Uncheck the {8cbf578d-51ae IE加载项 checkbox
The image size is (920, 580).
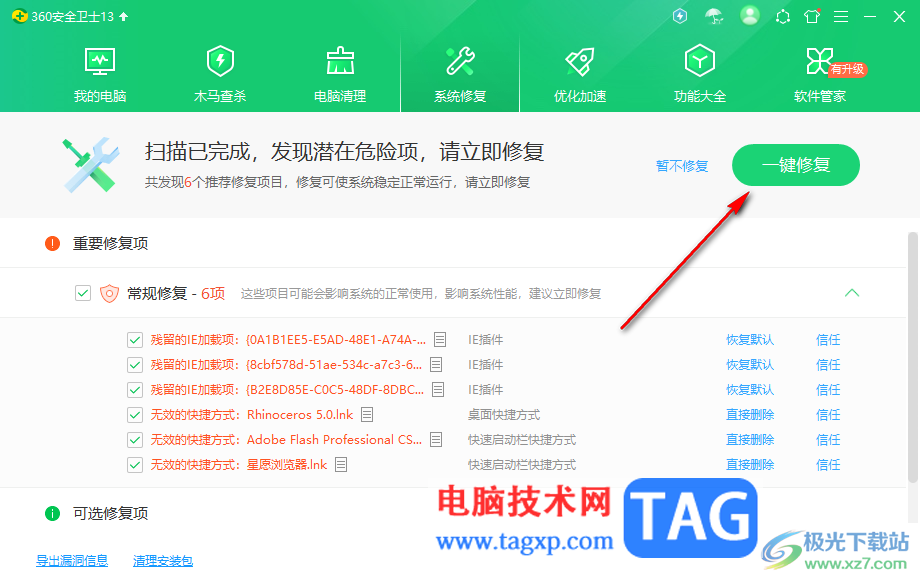coord(135,365)
